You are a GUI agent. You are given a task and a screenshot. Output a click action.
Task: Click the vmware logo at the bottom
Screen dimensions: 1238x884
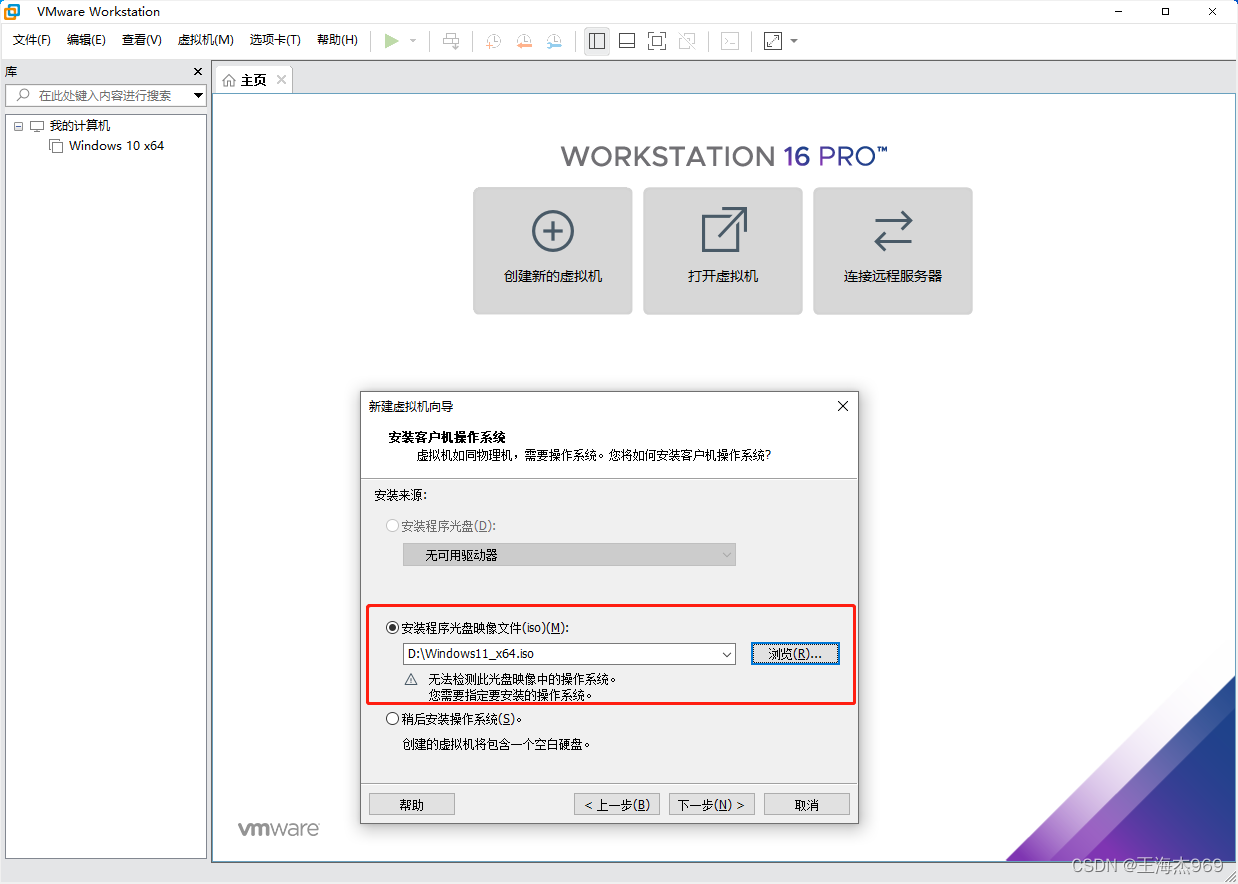(279, 829)
